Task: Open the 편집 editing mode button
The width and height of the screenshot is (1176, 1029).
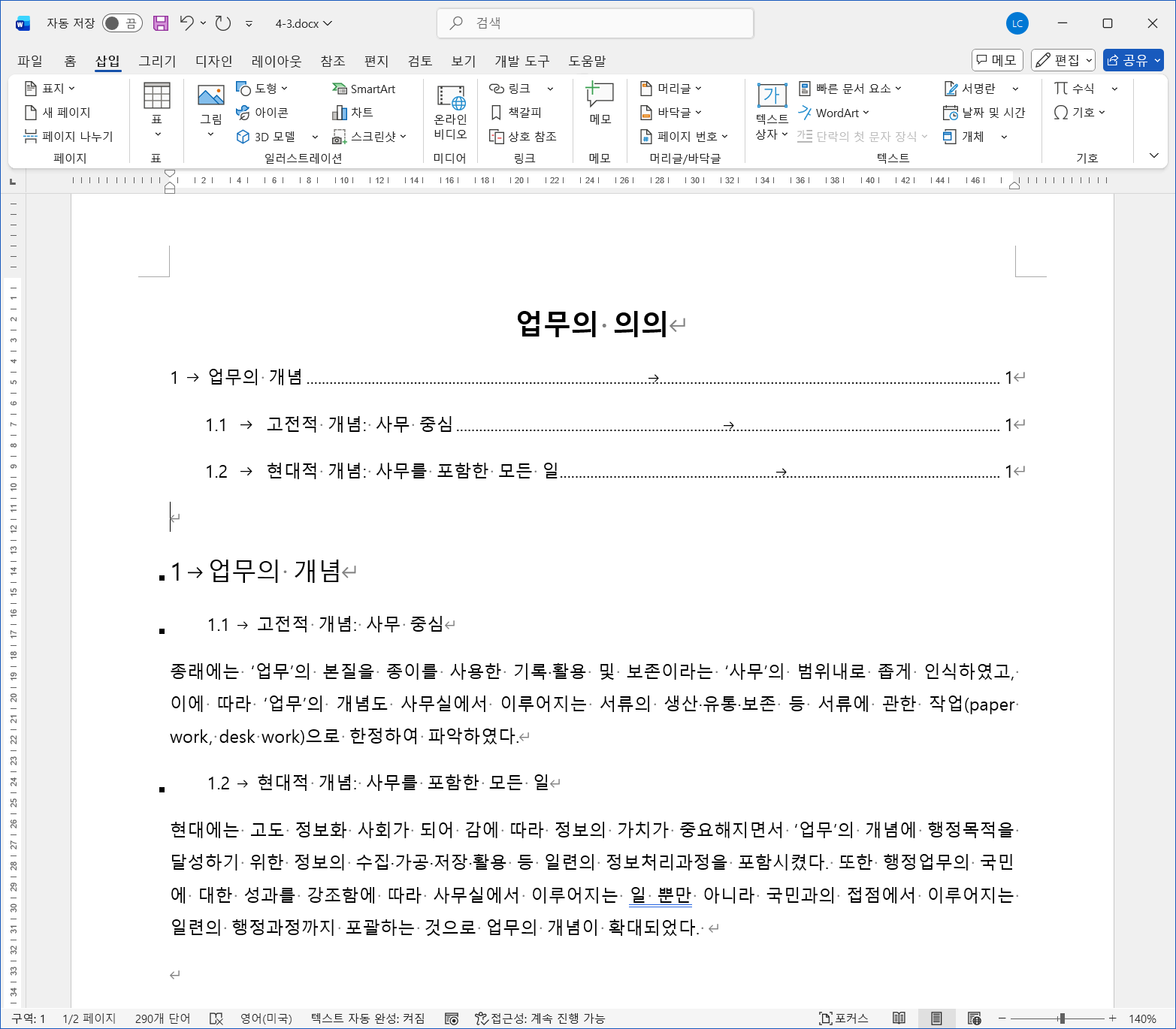Action: click(1063, 60)
